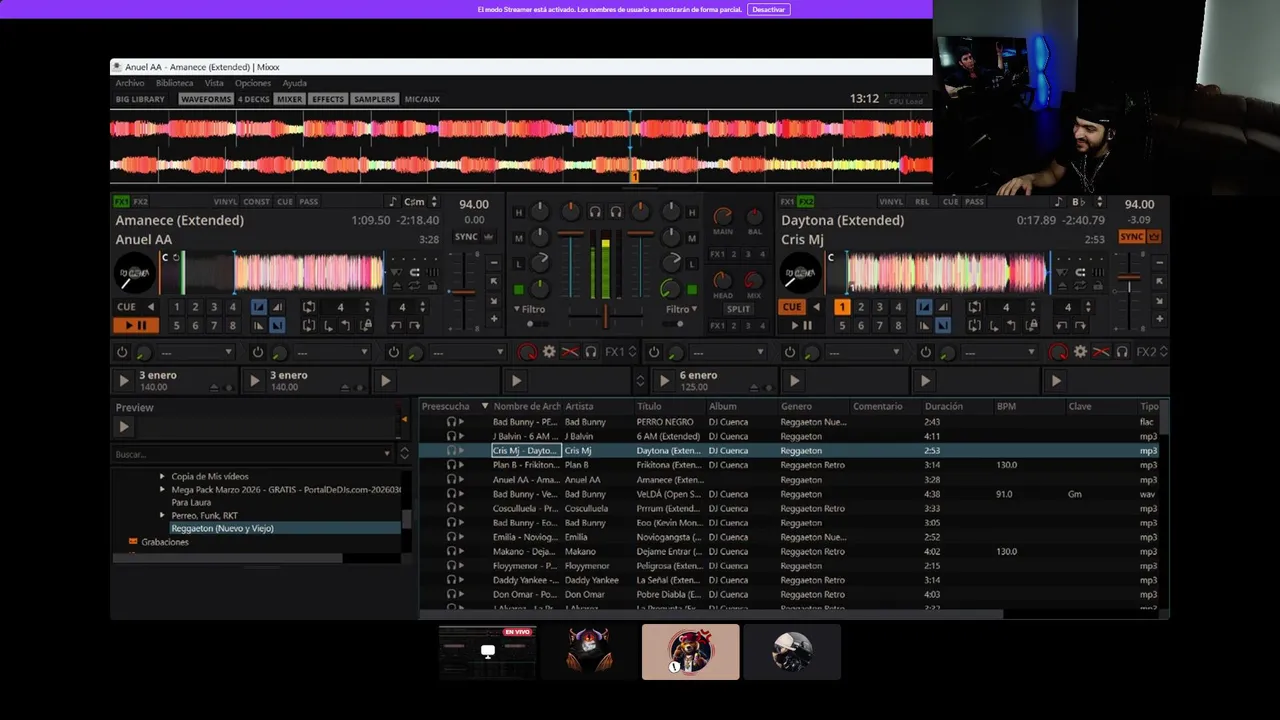Toggle keylock note icon on Amanece deck
The height and width of the screenshot is (720, 1280).
[392, 202]
